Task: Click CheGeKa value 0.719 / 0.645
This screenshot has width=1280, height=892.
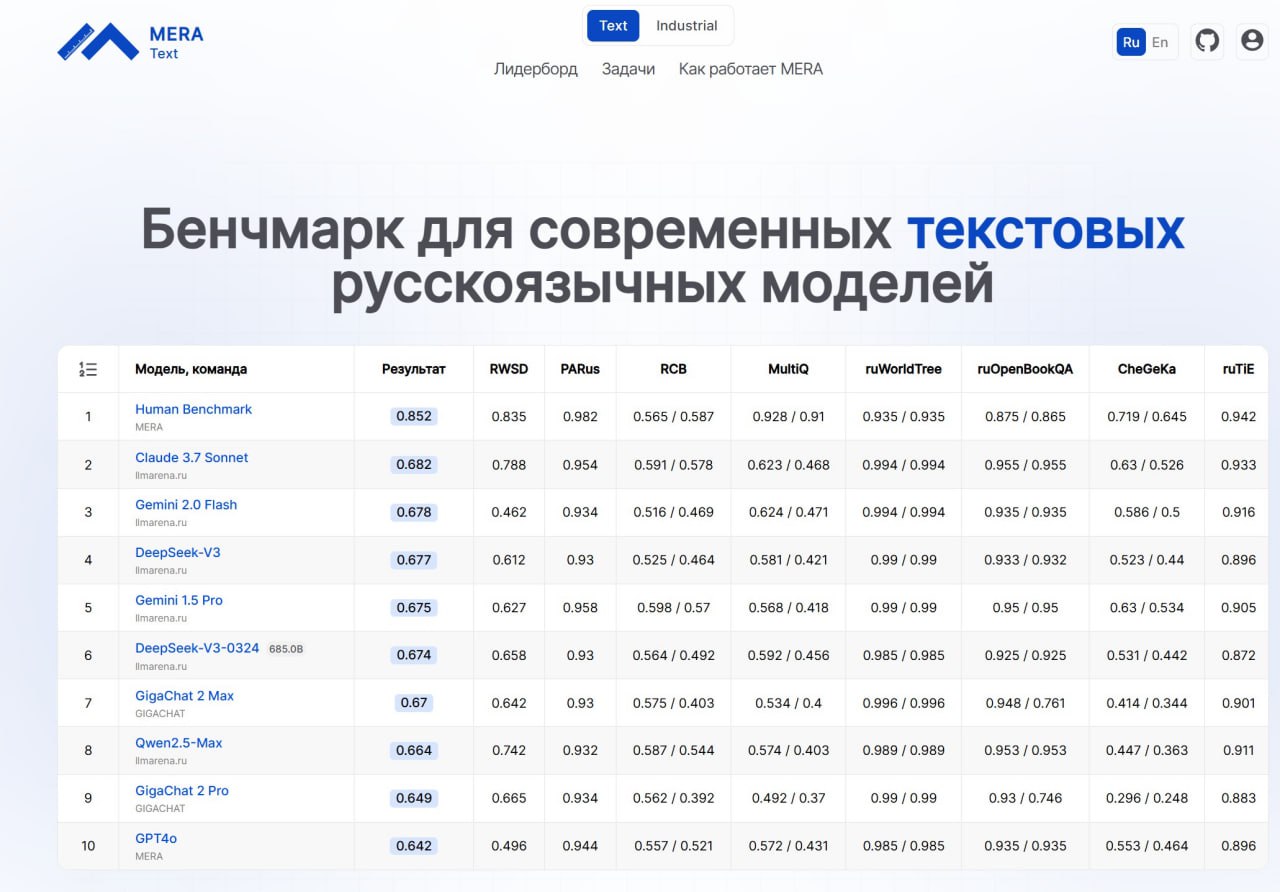Action: click(1147, 417)
